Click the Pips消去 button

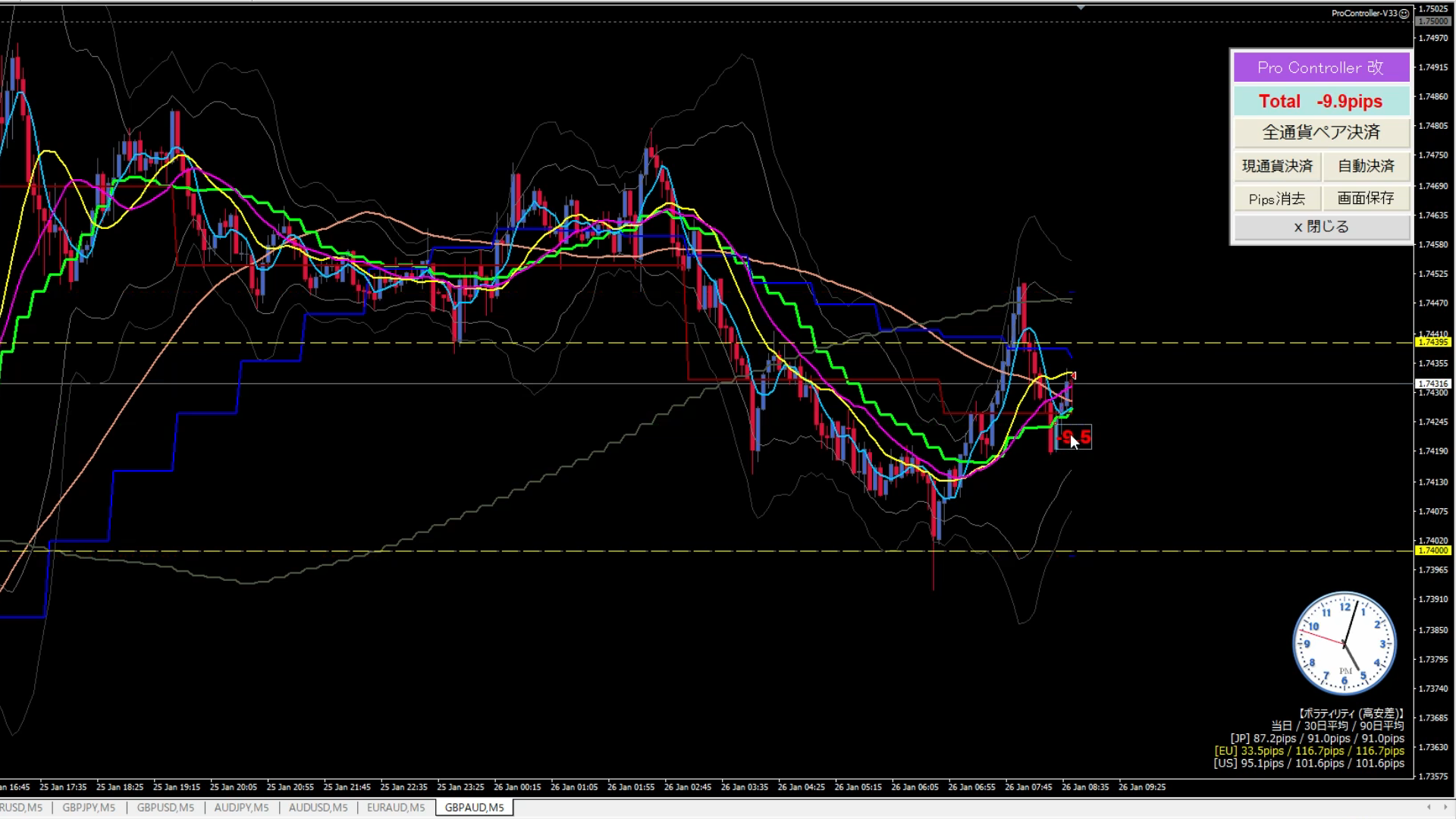click(1277, 199)
